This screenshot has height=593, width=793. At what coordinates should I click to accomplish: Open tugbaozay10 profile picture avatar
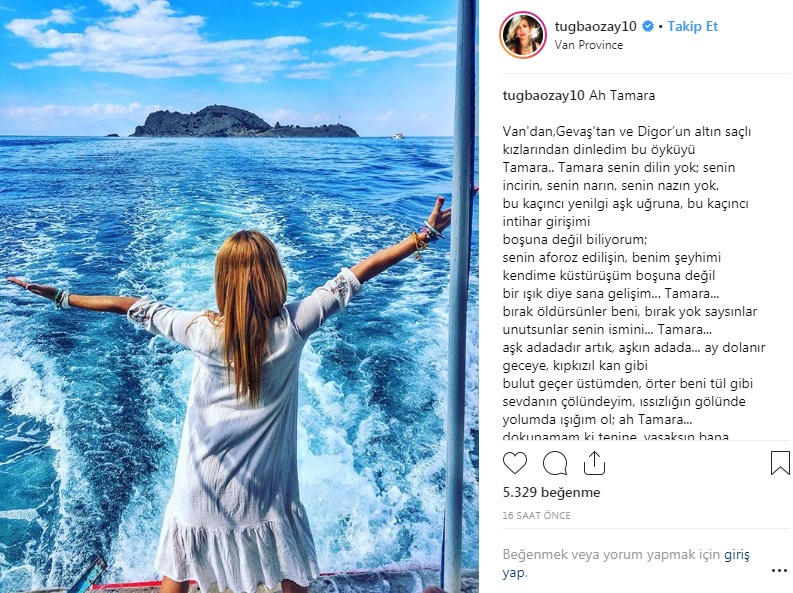click(523, 35)
